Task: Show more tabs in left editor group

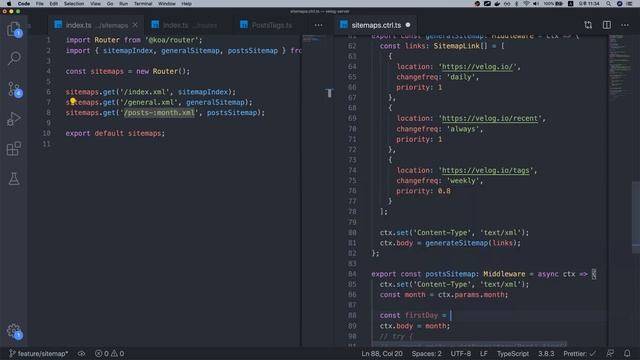Action: (318, 25)
